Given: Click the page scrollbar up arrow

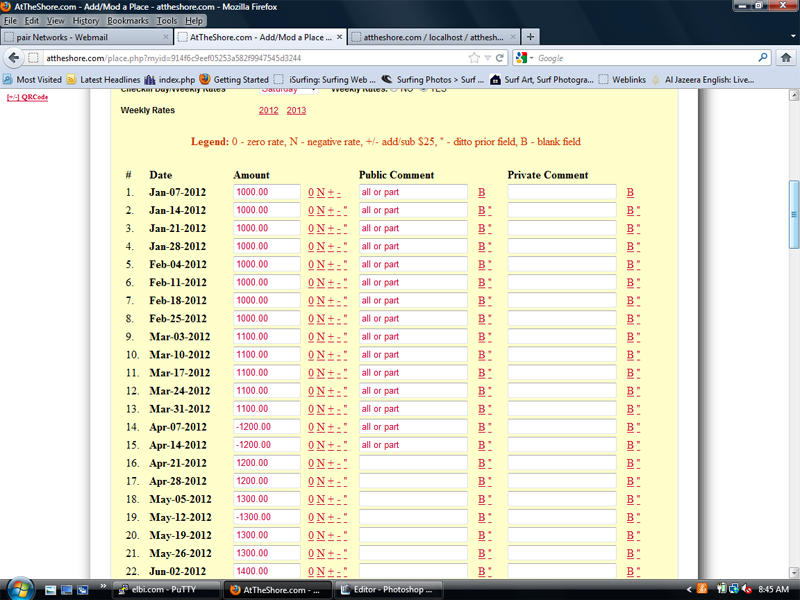Looking at the screenshot, I should (794, 95).
